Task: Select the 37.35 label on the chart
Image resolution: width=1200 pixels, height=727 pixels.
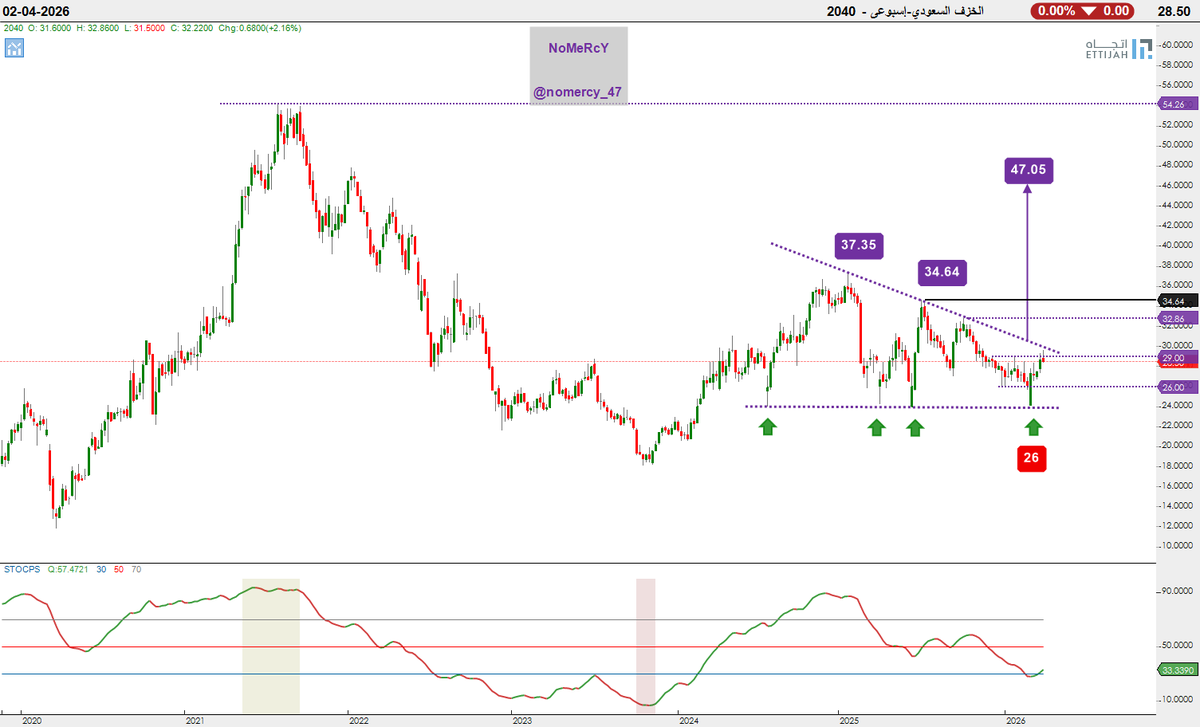Action: pyautogui.click(x=860, y=244)
